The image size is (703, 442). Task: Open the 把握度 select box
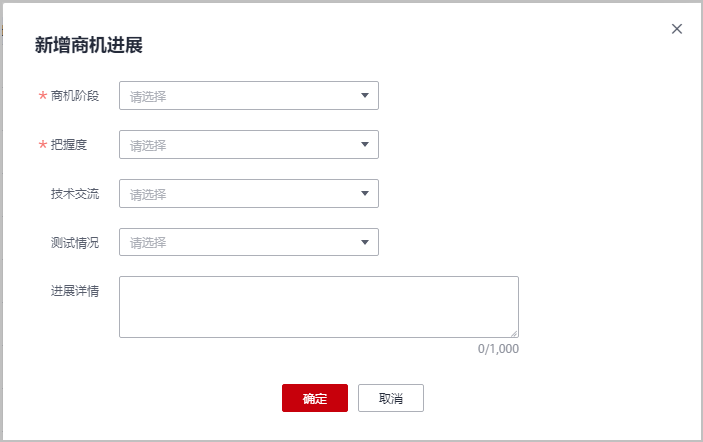(x=240, y=144)
